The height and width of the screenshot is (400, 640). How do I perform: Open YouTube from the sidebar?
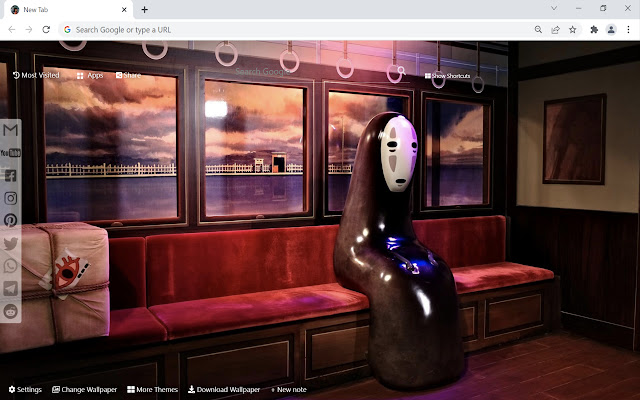click(10, 153)
